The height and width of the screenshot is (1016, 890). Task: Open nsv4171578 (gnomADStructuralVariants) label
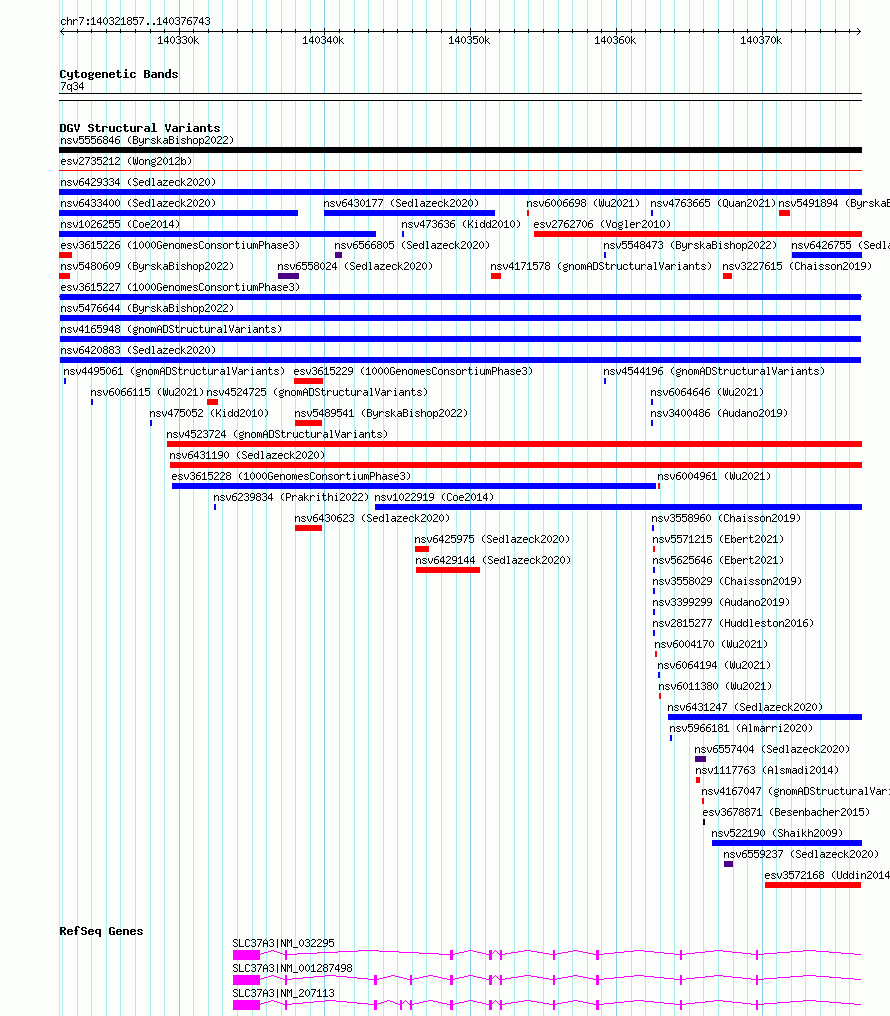[601, 266]
